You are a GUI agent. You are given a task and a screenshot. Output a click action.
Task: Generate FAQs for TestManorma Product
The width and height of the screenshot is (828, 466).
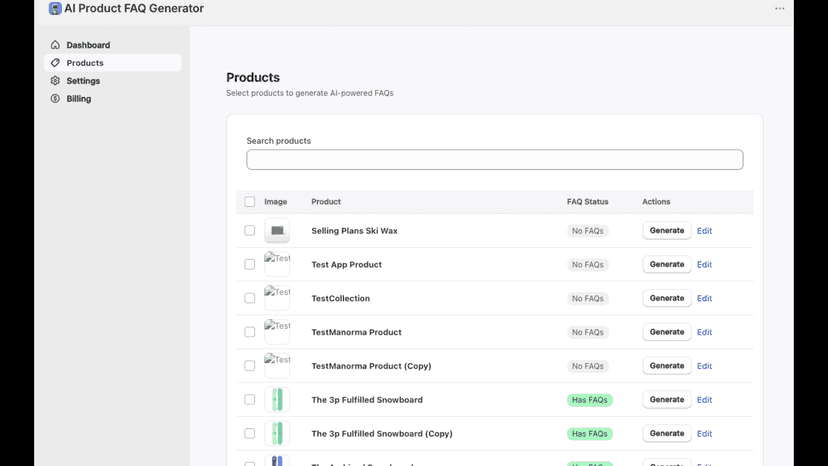(x=667, y=332)
